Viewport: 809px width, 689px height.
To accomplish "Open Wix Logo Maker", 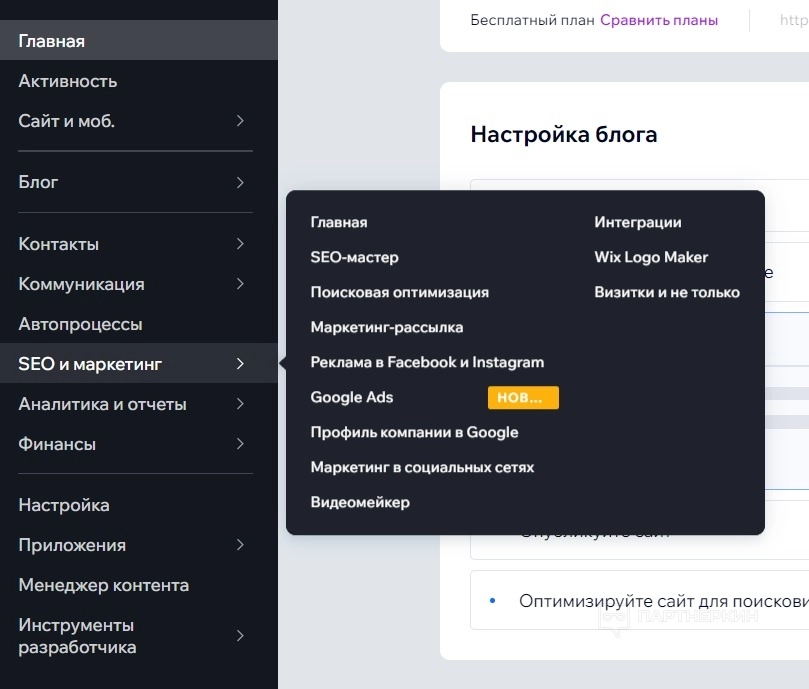I will click(x=651, y=257).
